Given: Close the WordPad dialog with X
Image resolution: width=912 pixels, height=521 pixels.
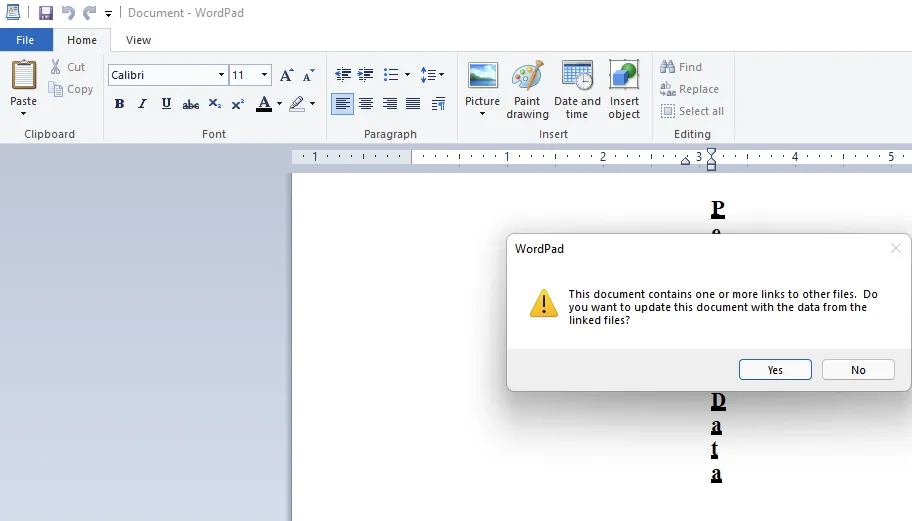Looking at the screenshot, I should pos(895,248).
